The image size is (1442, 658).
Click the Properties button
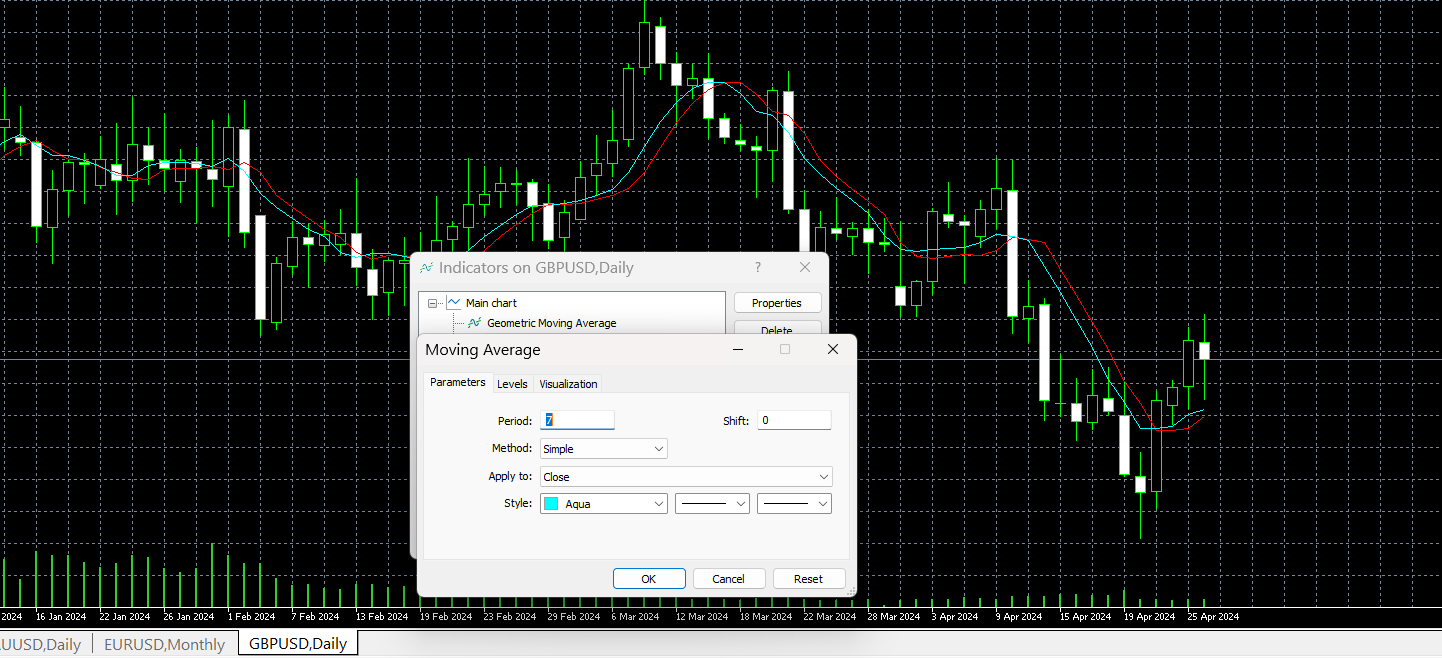click(777, 302)
